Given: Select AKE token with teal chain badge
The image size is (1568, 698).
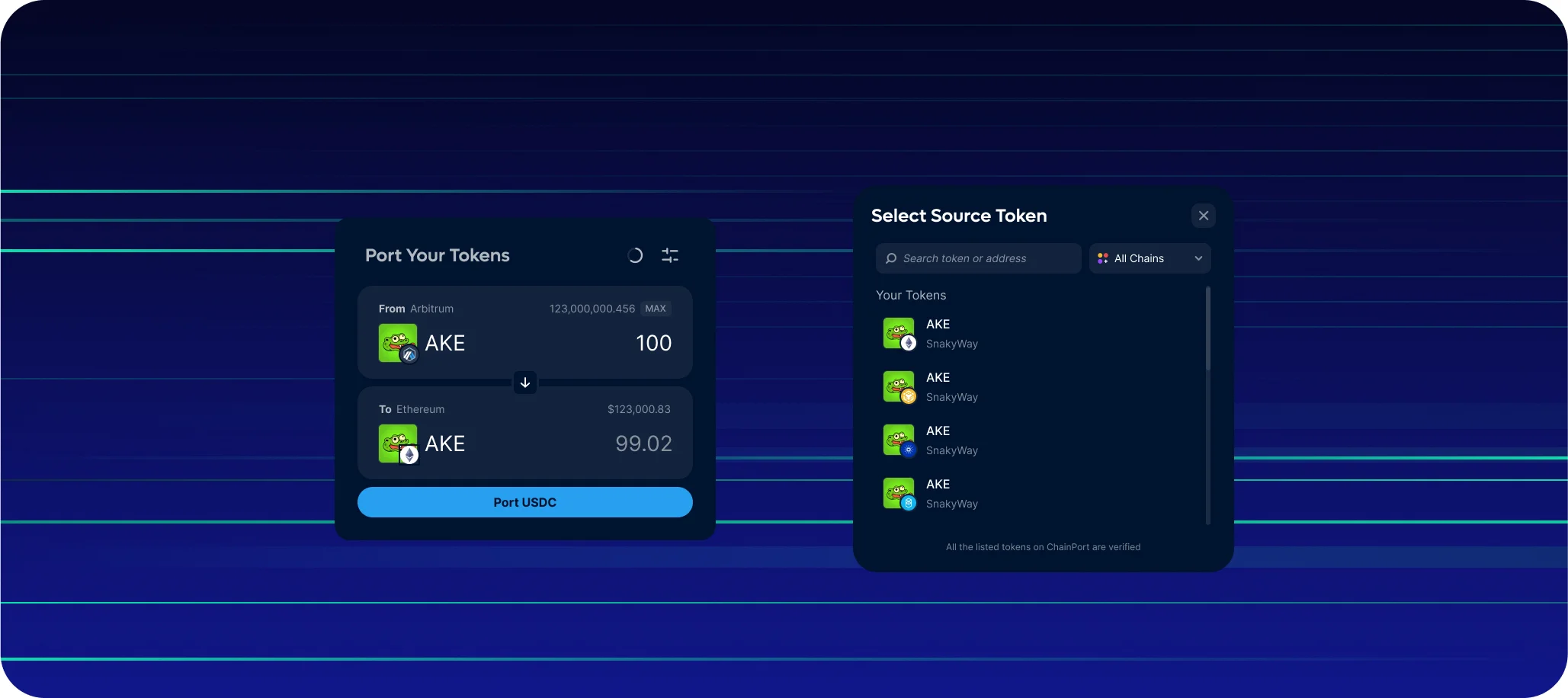Looking at the screenshot, I should click(1041, 494).
